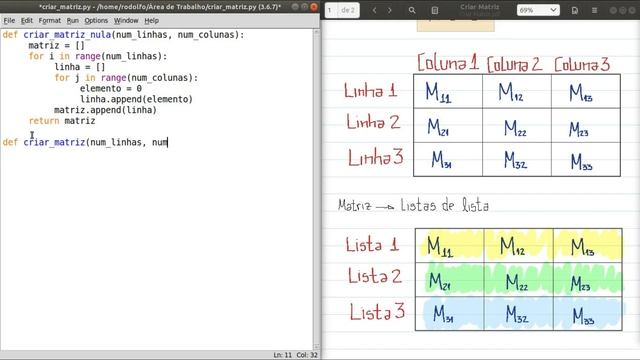Open the Options menu in IDLE
Screen dimensions: 640x360
pos(96,20)
